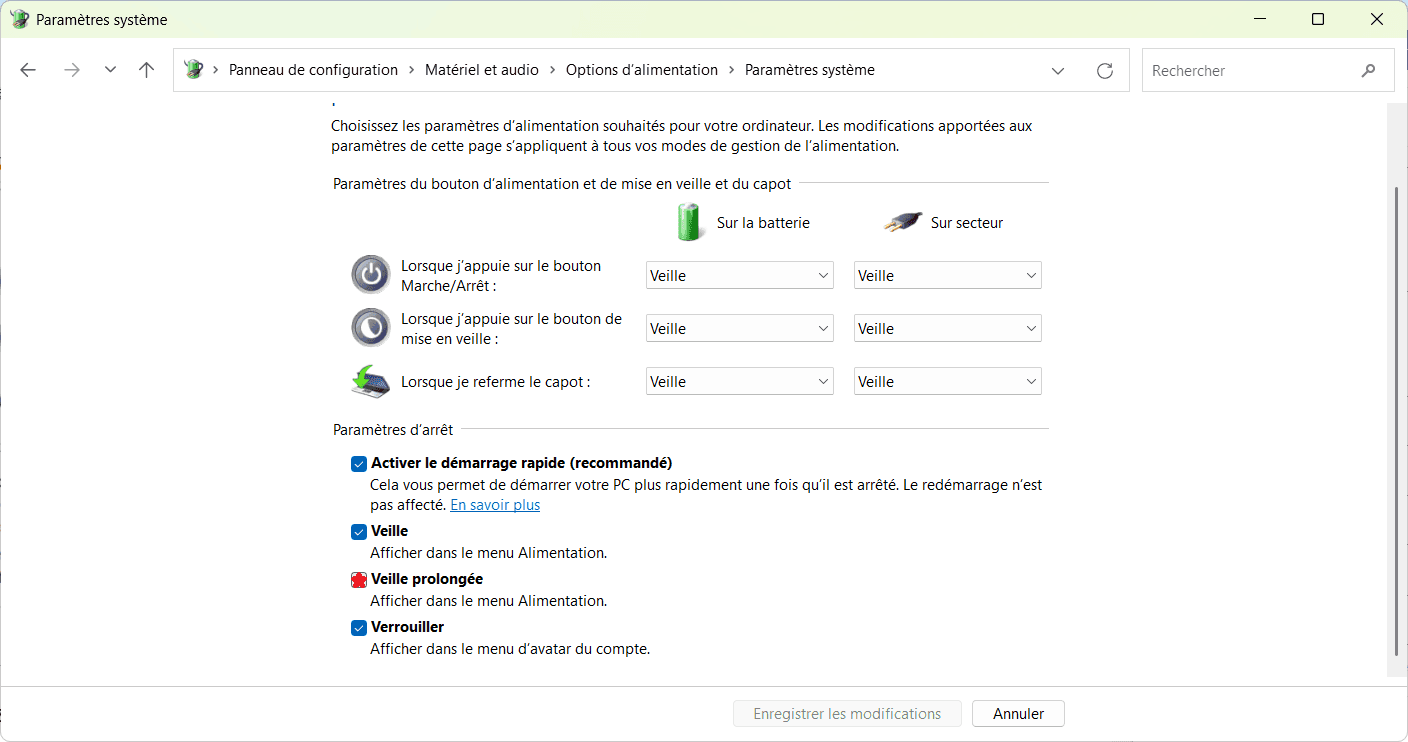Go up one level arrow
The image size is (1408, 742).
click(147, 70)
